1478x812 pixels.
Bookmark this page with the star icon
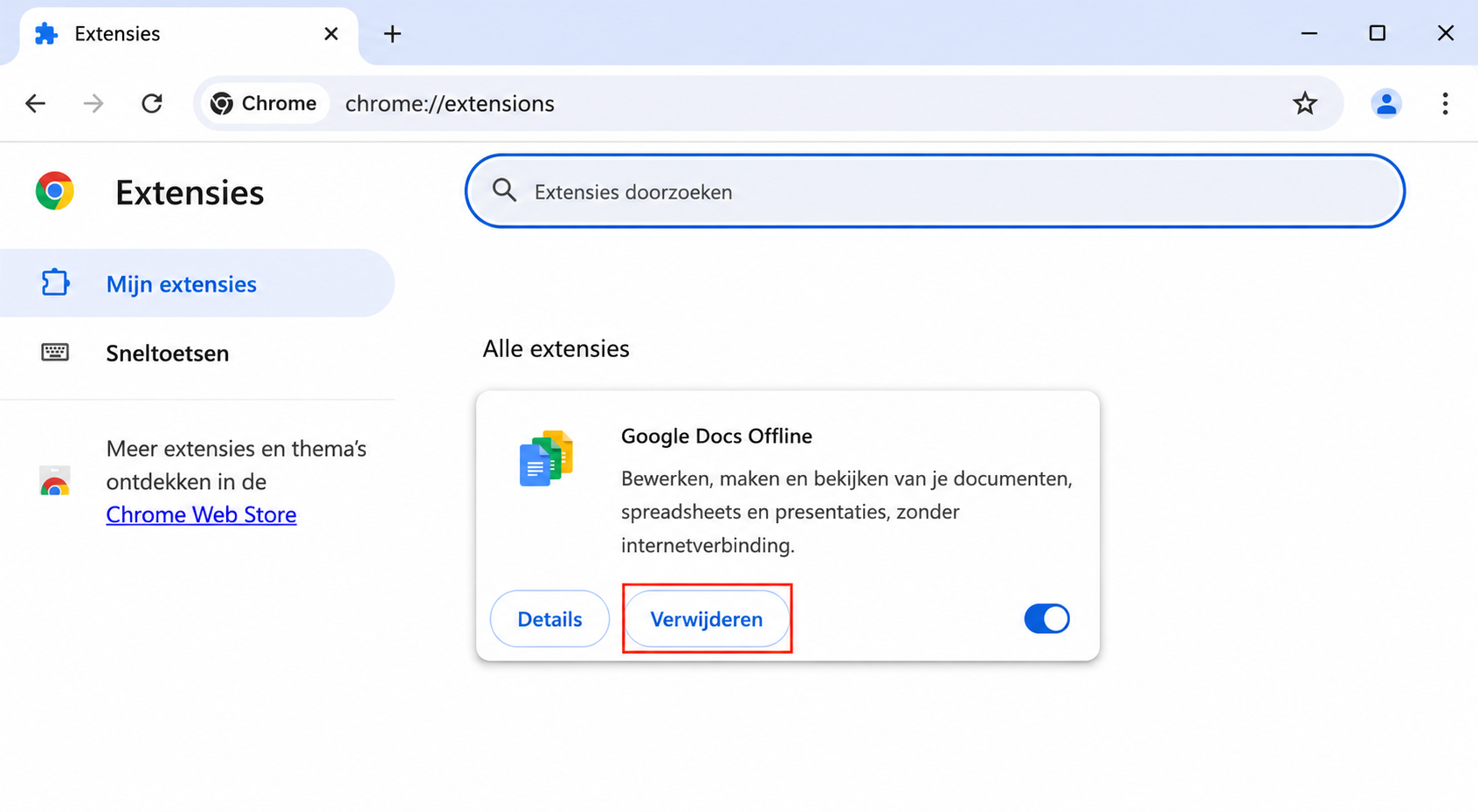tap(1305, 103)
